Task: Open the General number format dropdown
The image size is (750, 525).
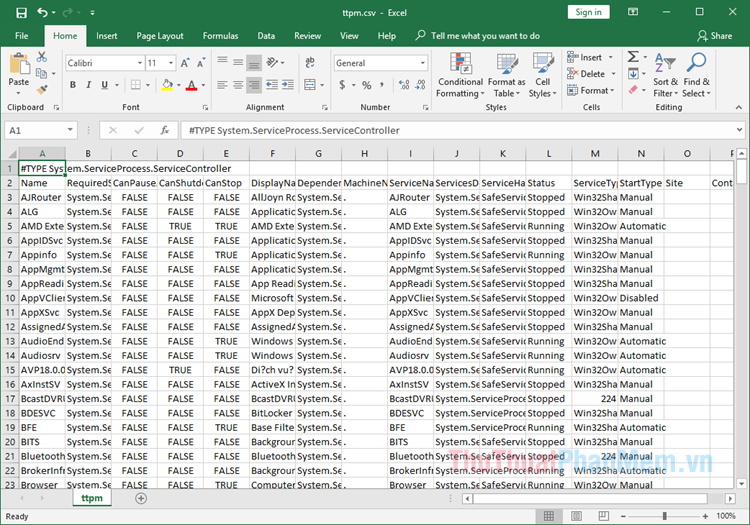Action: [423, 63]
